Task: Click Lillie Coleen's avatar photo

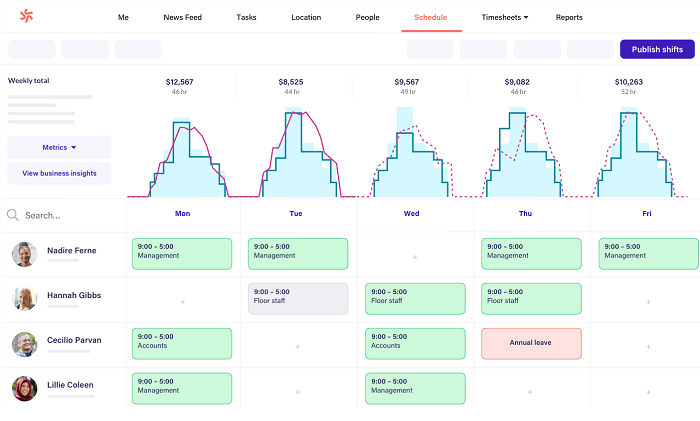Action: [x=24, y=388]
